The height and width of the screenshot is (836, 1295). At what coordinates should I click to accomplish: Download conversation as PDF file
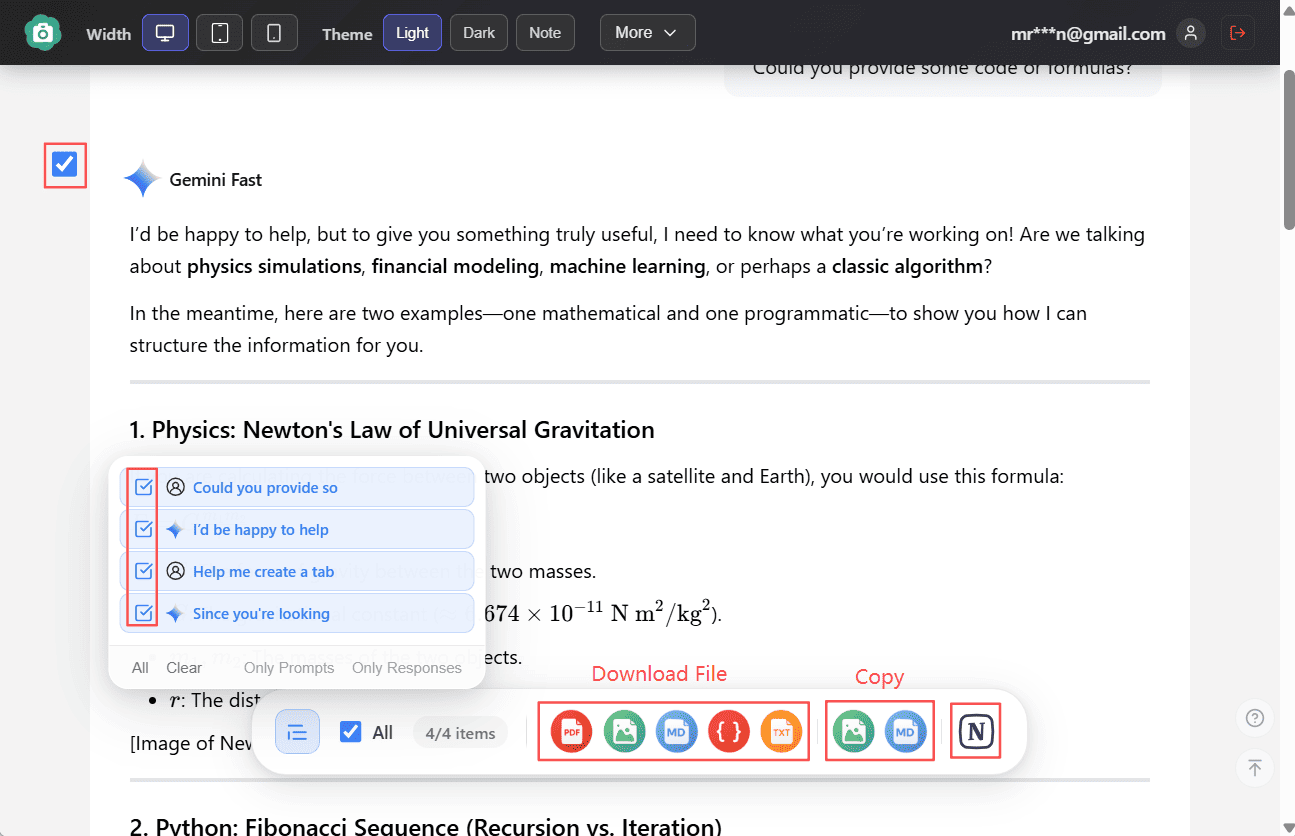(571, 732)
